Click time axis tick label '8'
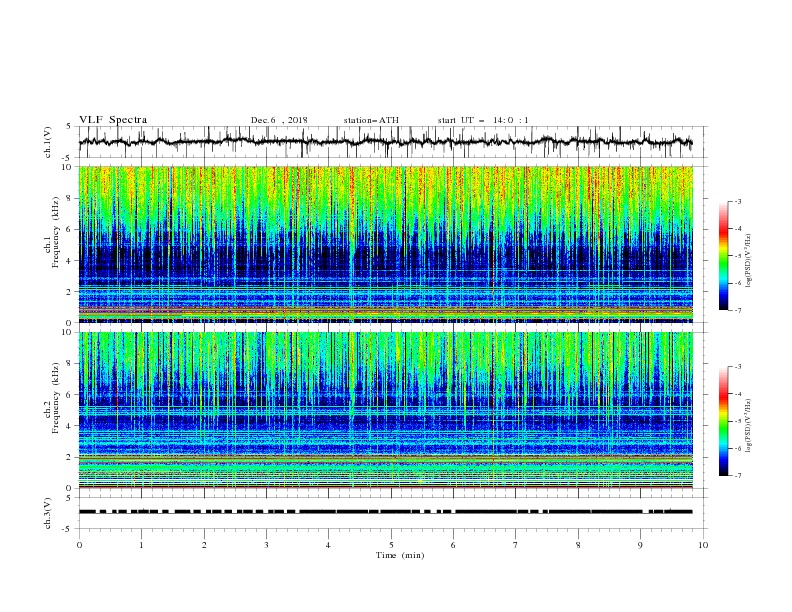Viewport: 792px width, 612px height. [x=578, y=545]
